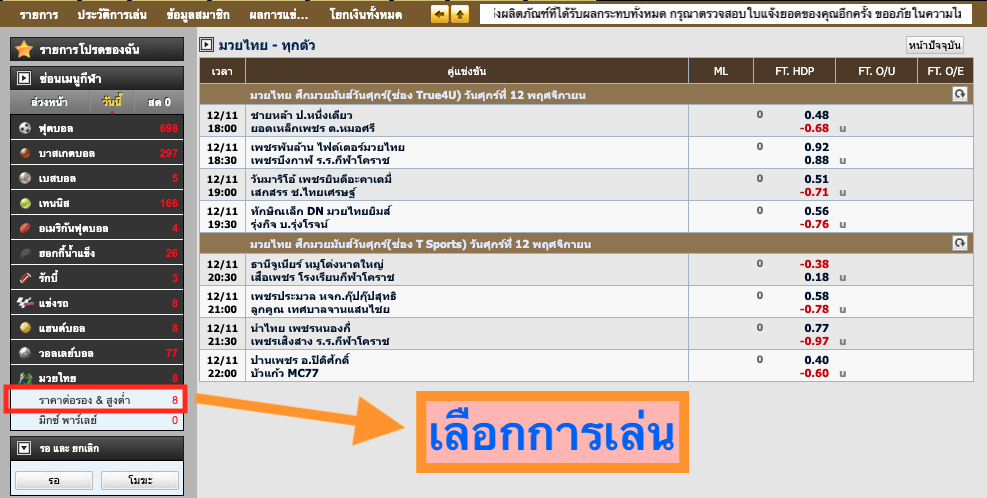987x498 pixels.
Task: Switch to the สด 0 live tab
Action: point(159,102)
